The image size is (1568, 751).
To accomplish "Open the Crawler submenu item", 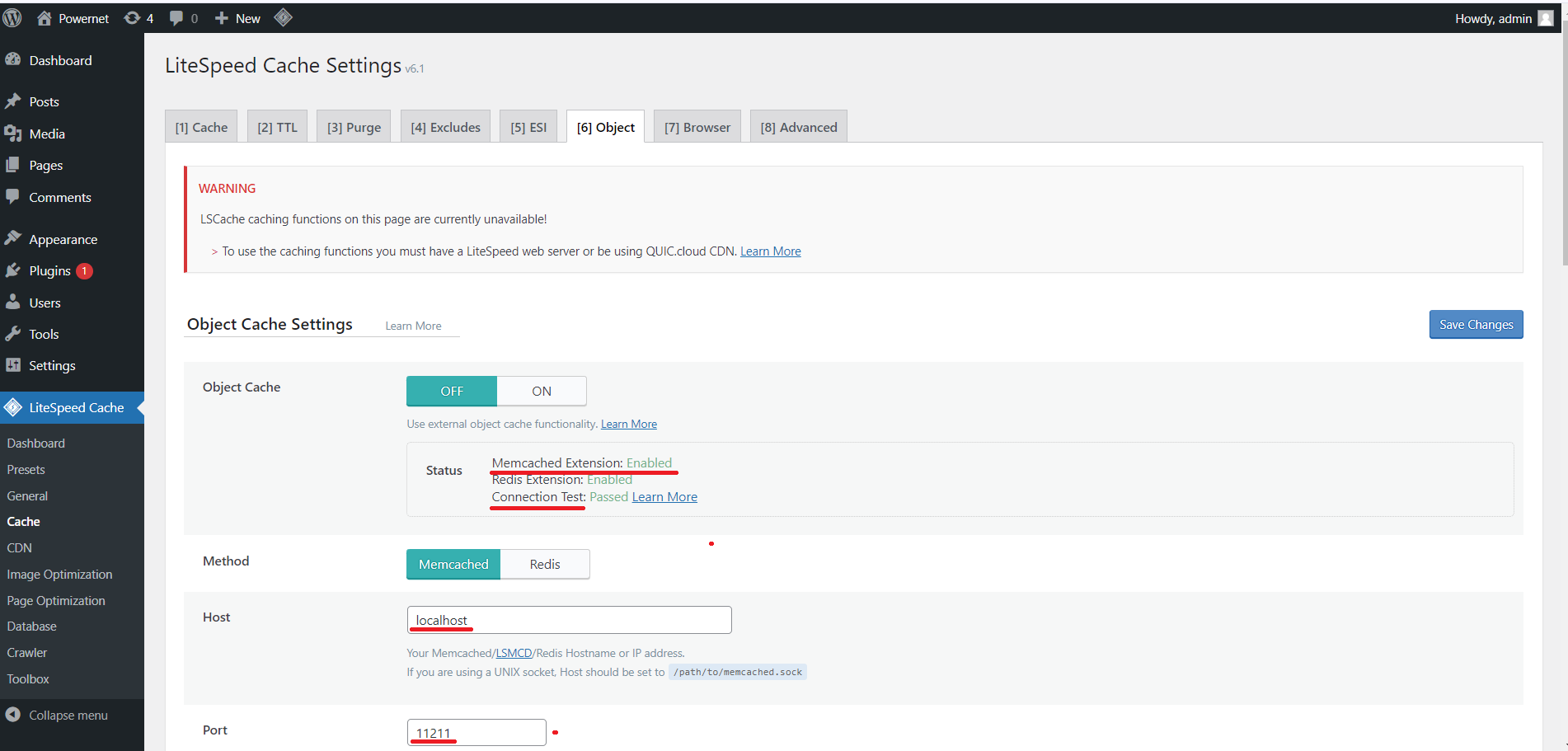I will [27, 652].
